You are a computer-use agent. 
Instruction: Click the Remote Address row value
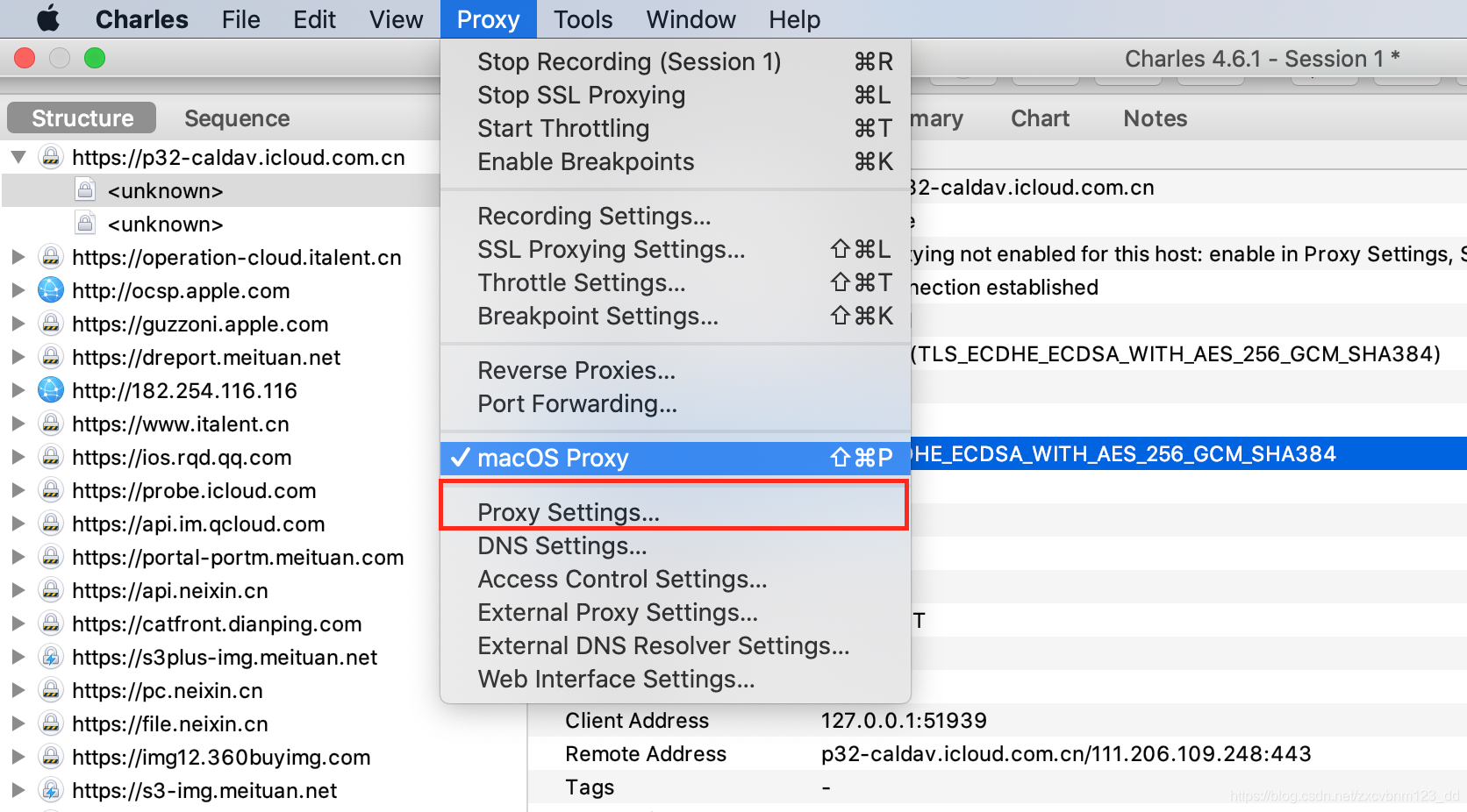1066,754
